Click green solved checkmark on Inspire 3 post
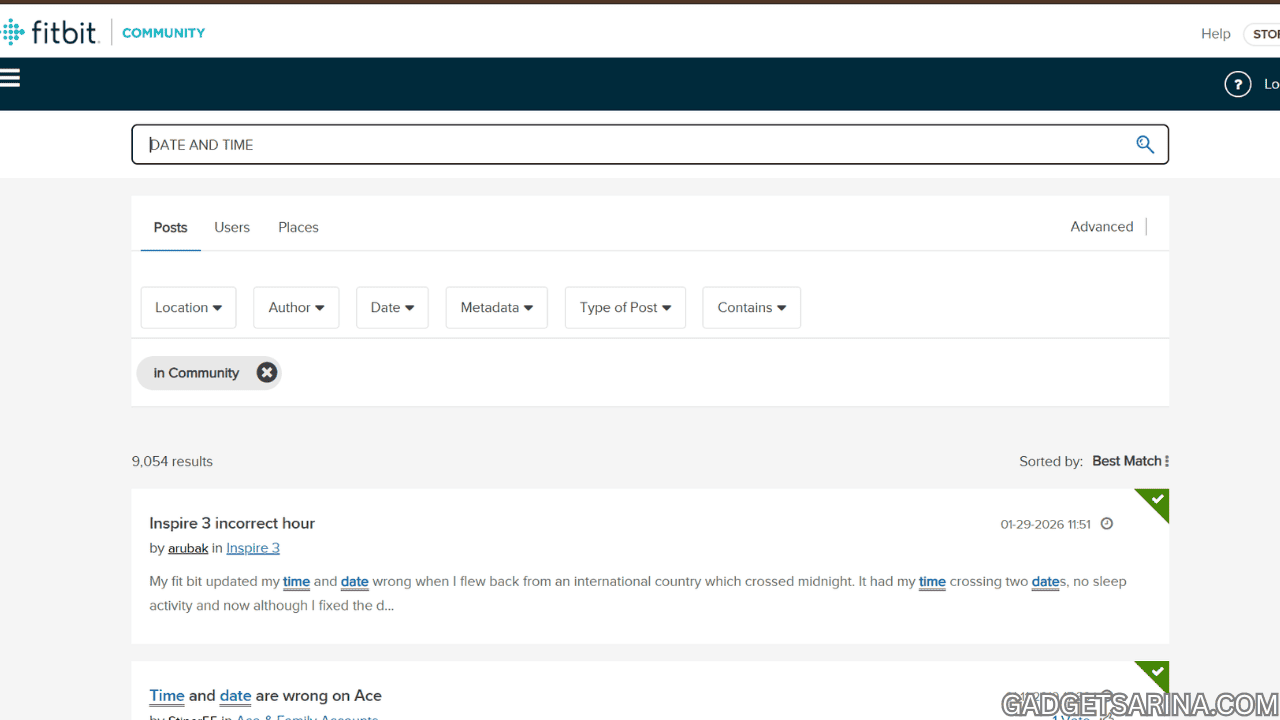Viewport: 1280px width, 720px height. (x=1157, y=500)
